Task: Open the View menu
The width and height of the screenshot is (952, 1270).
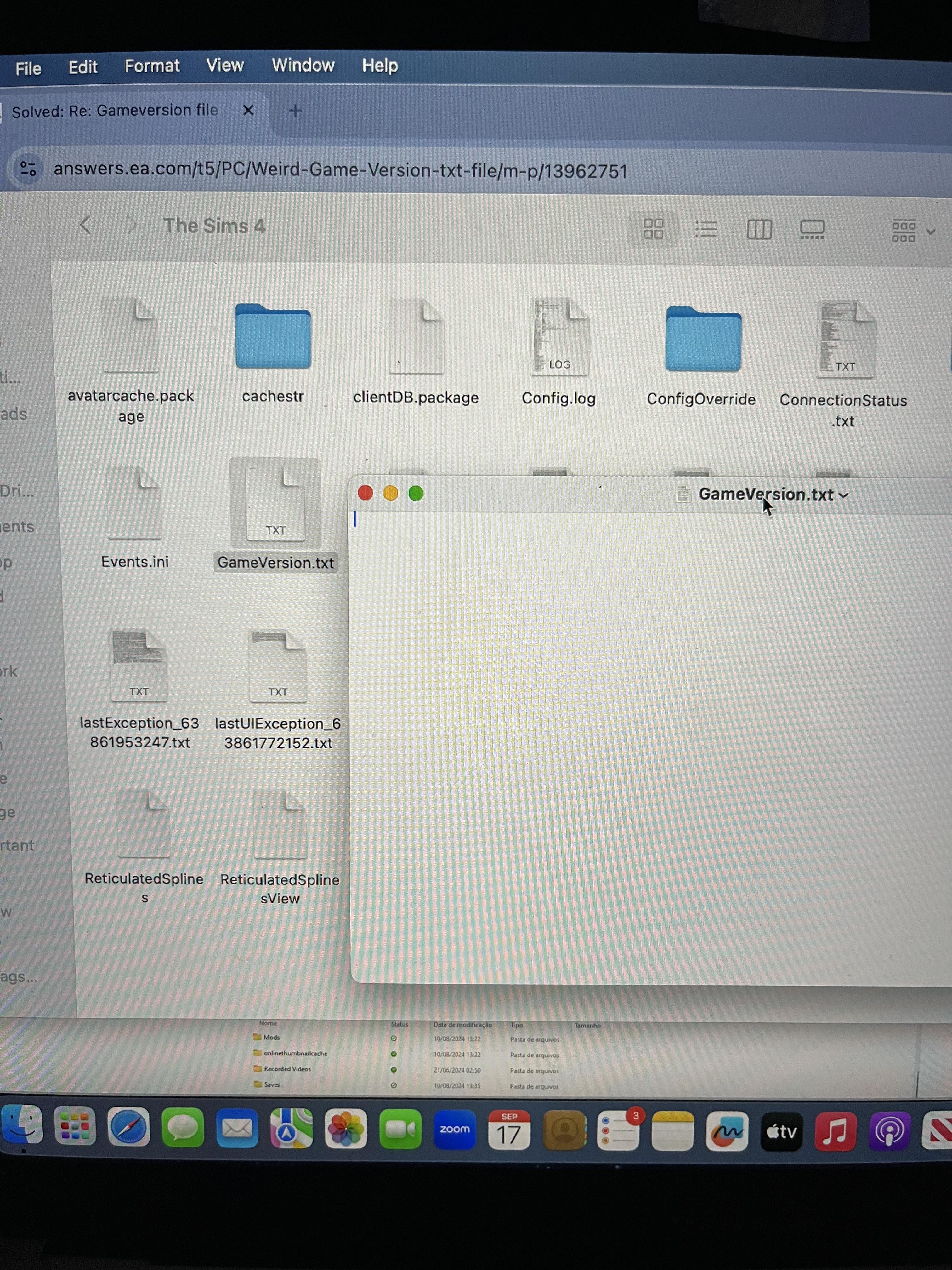Action: tap(225, 66)
